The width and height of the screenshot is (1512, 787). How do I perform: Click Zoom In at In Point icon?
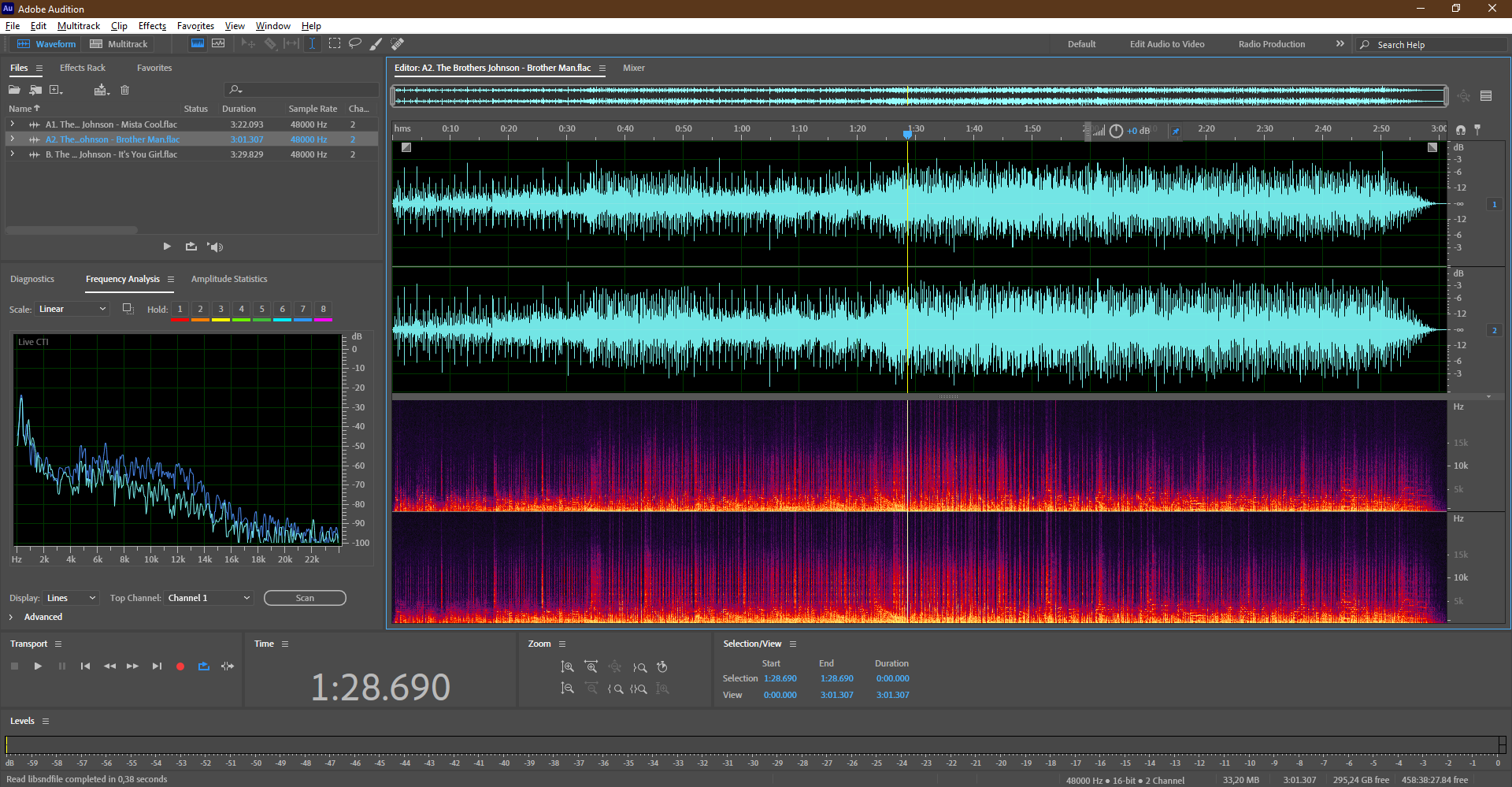[x=615, y=689]
